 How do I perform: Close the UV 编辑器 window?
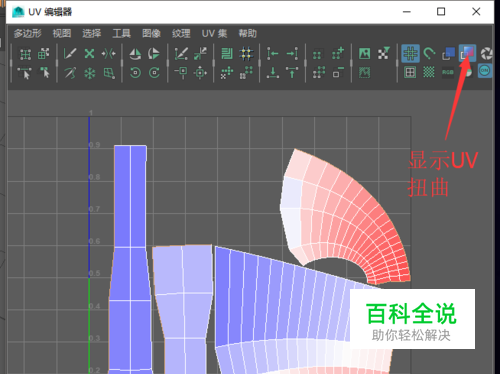click(476, 12)
